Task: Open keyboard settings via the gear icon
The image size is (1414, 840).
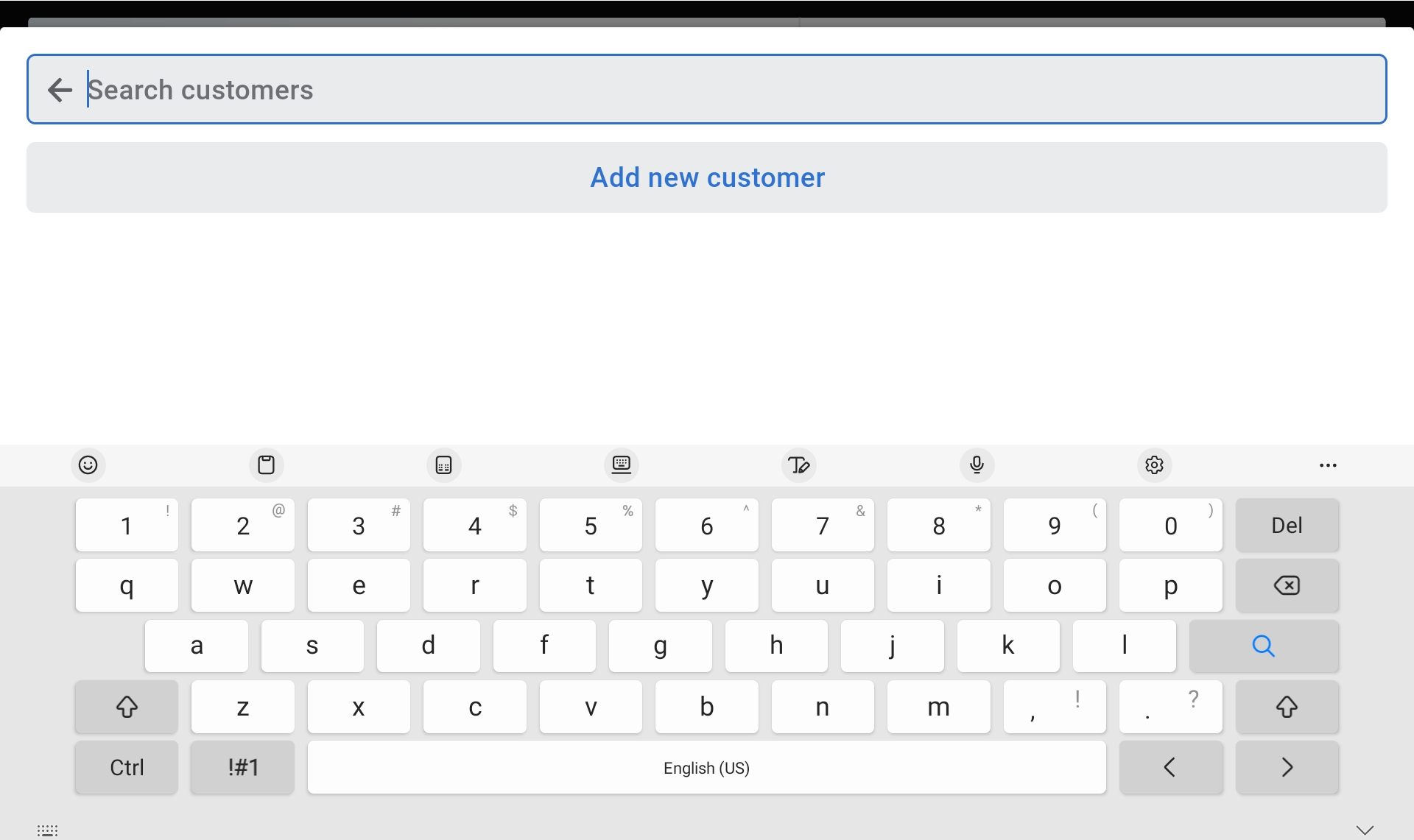Action: [1154, 465]
